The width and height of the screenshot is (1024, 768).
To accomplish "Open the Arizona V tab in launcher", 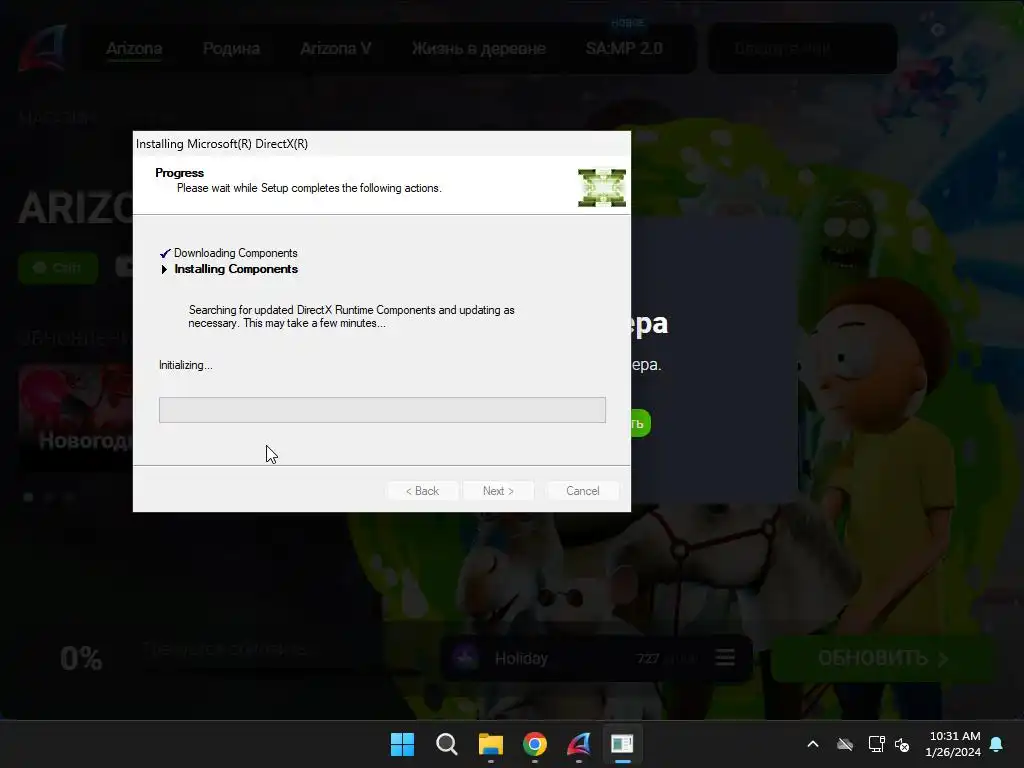I will pyautogui.click(x=336, y=48).
